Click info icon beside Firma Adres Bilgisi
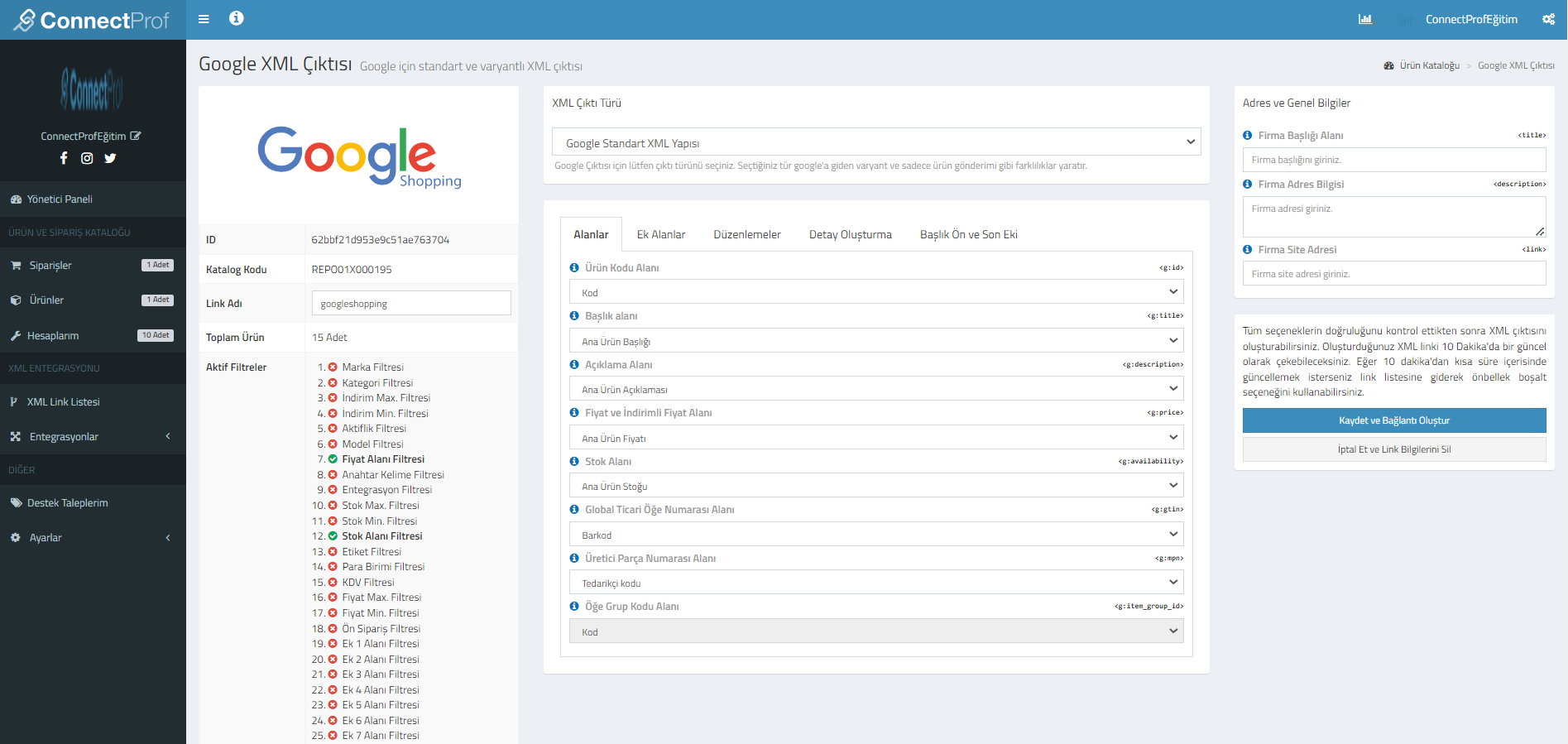The height and width of the screenshot is (744, 1568). coord(1248,184)
